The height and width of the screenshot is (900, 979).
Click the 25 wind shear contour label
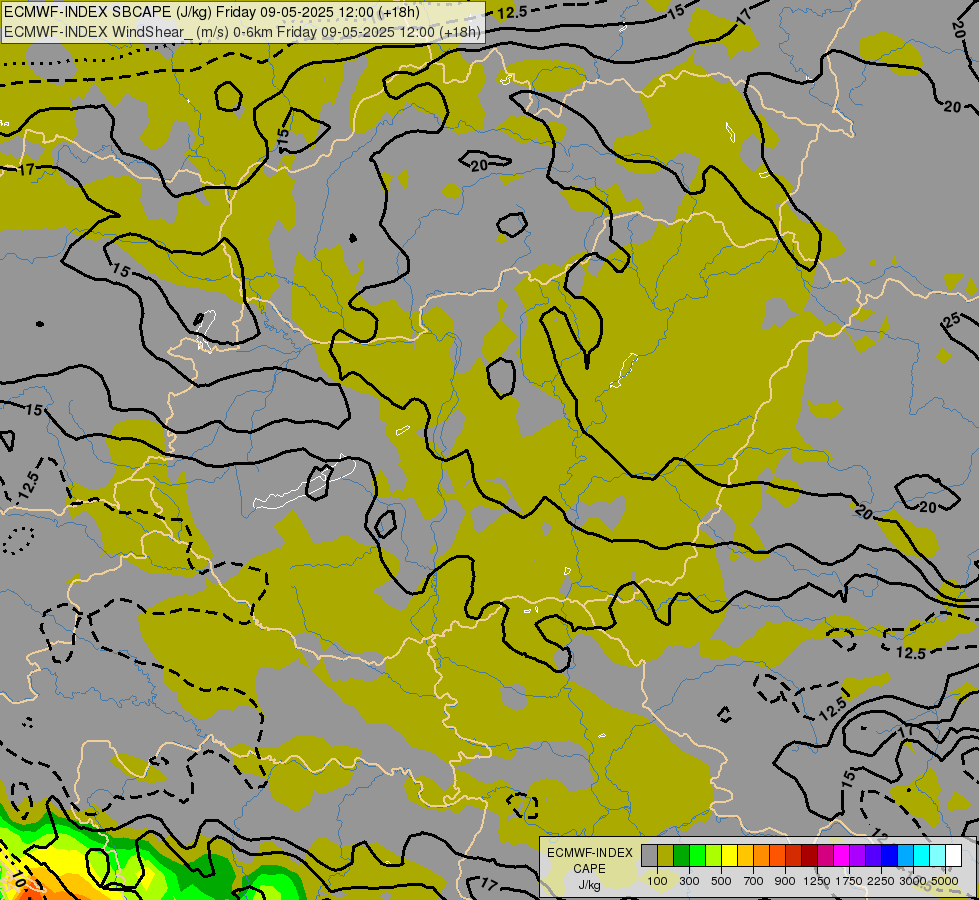(x=952, y=321)
